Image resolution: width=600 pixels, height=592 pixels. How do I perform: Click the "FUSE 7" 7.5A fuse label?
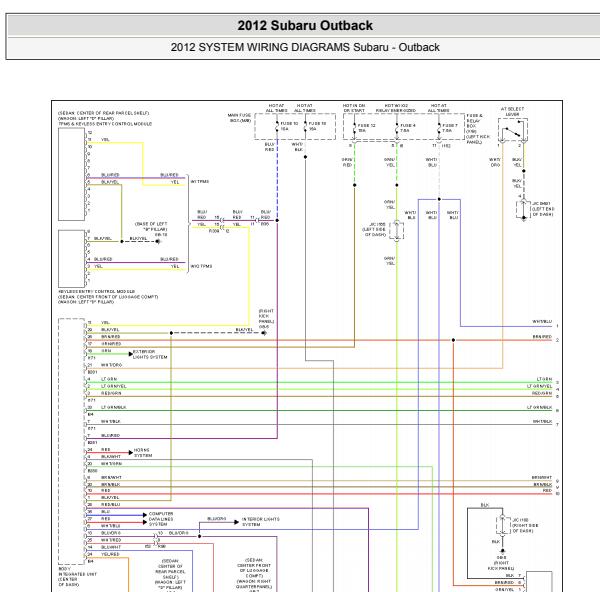450,128
